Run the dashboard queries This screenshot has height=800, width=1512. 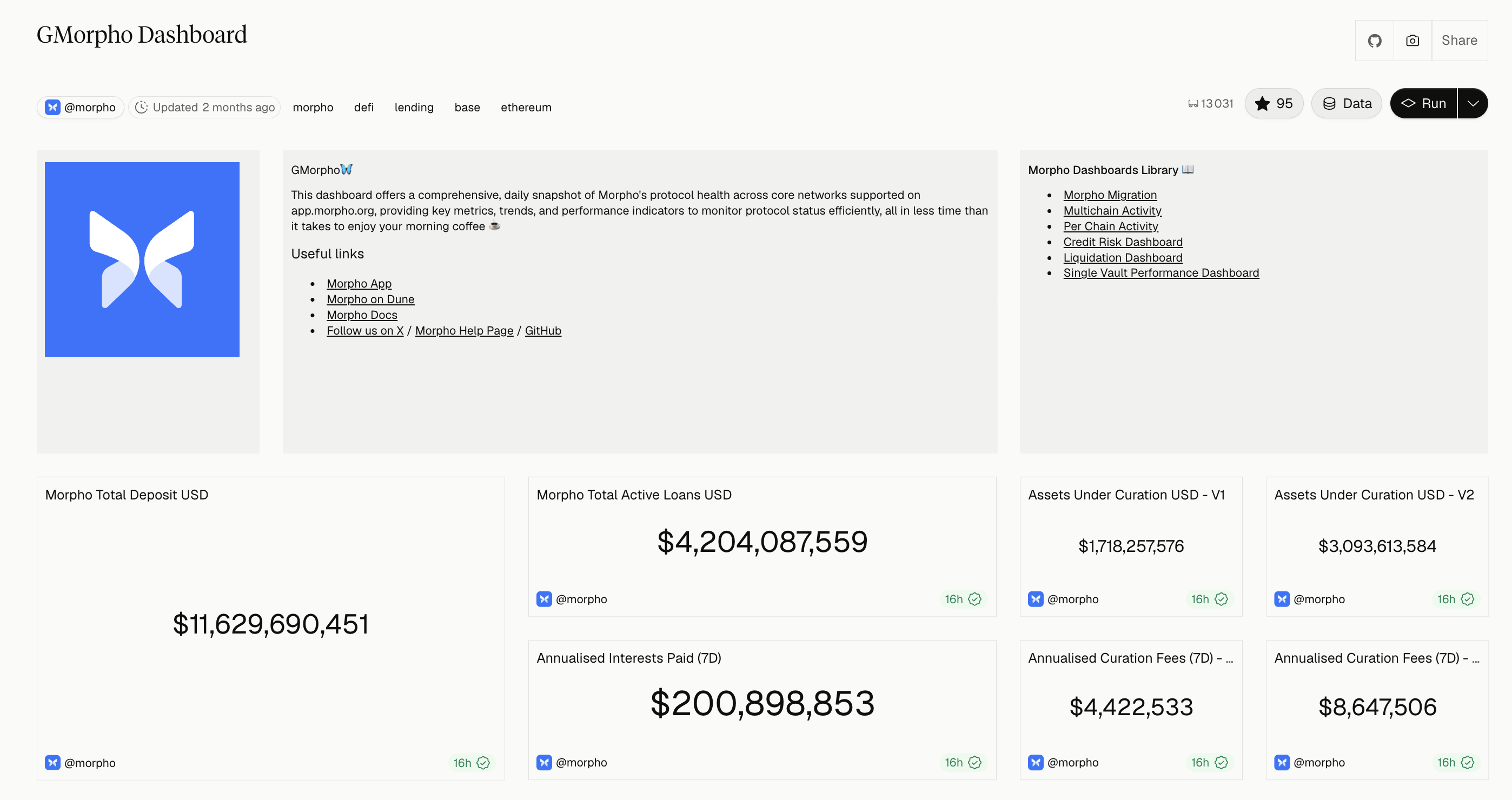(x=1423, y=104)
